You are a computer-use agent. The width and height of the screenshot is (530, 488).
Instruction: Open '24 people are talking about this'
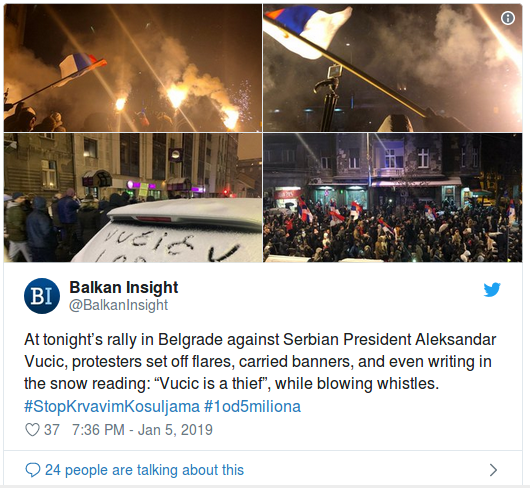(x=144, y=470)
